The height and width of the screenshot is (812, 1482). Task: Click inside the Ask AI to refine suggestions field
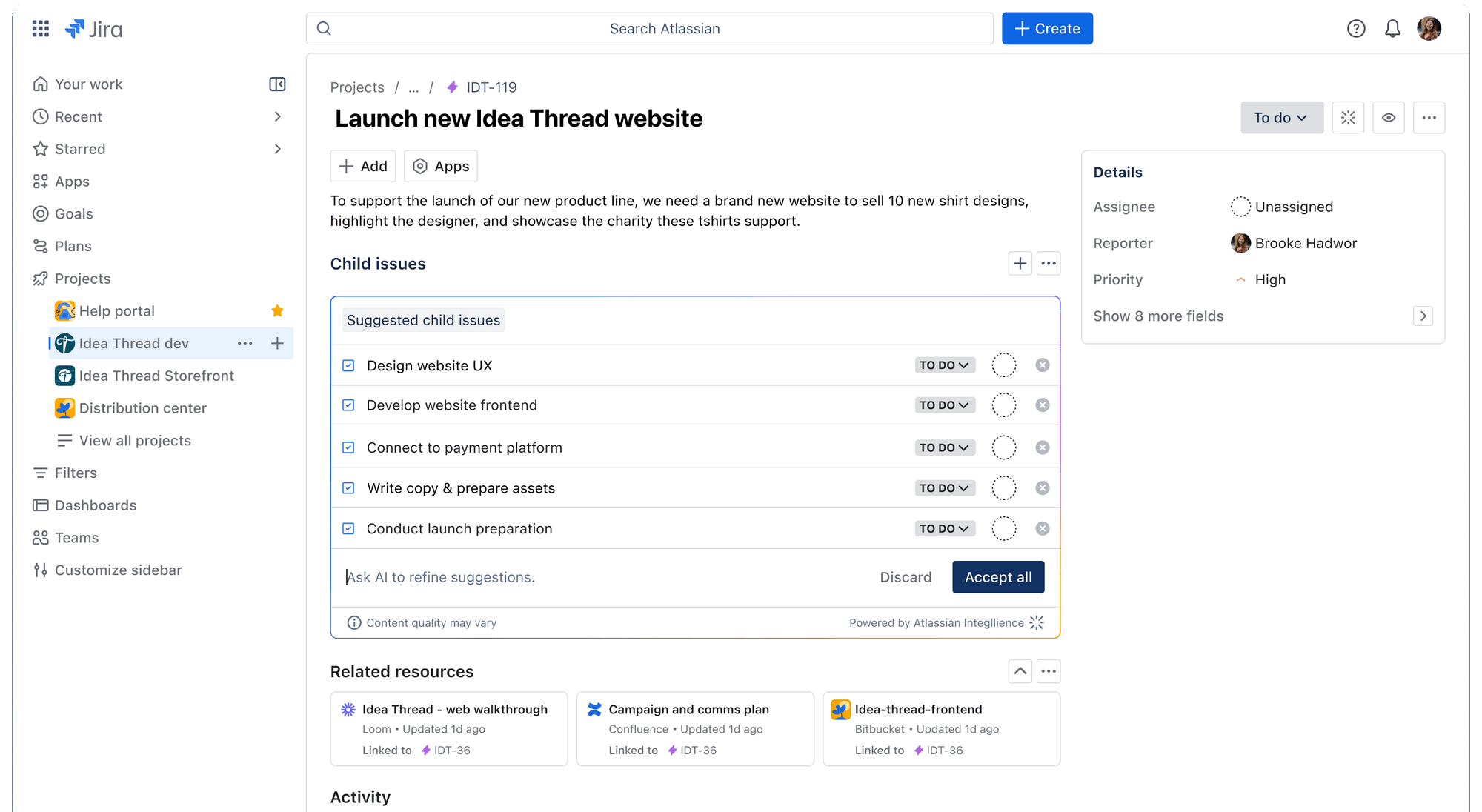click(440, 576)
